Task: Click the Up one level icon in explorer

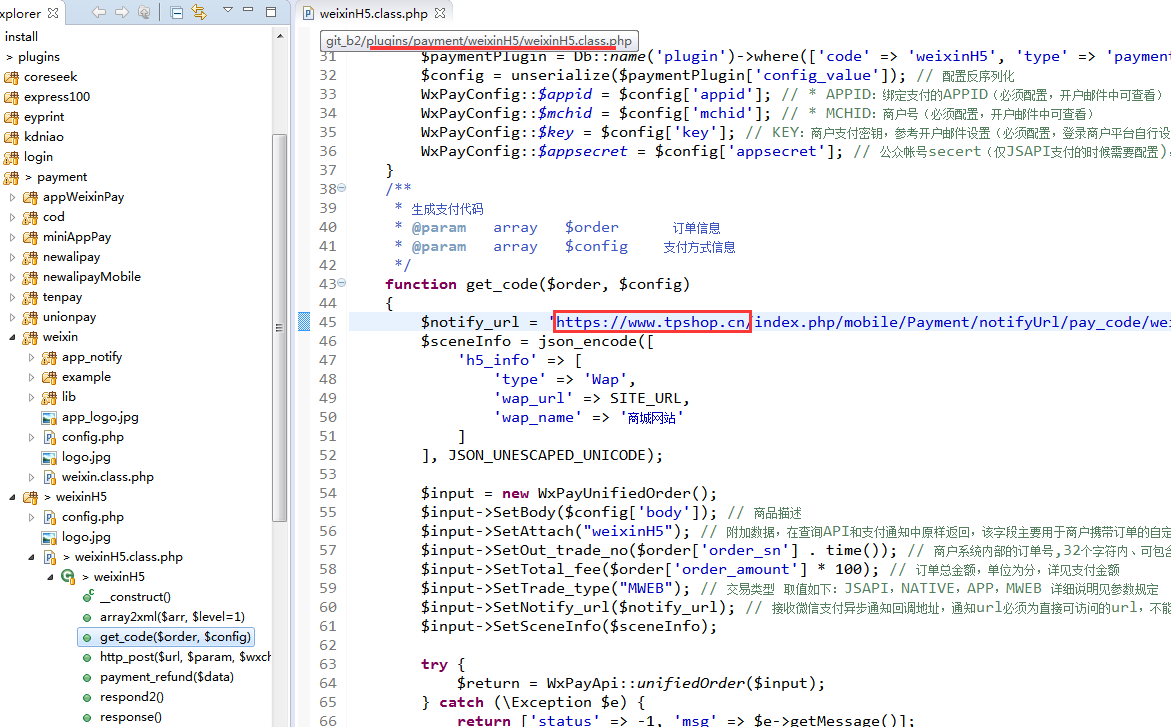Action: point(144,13)
